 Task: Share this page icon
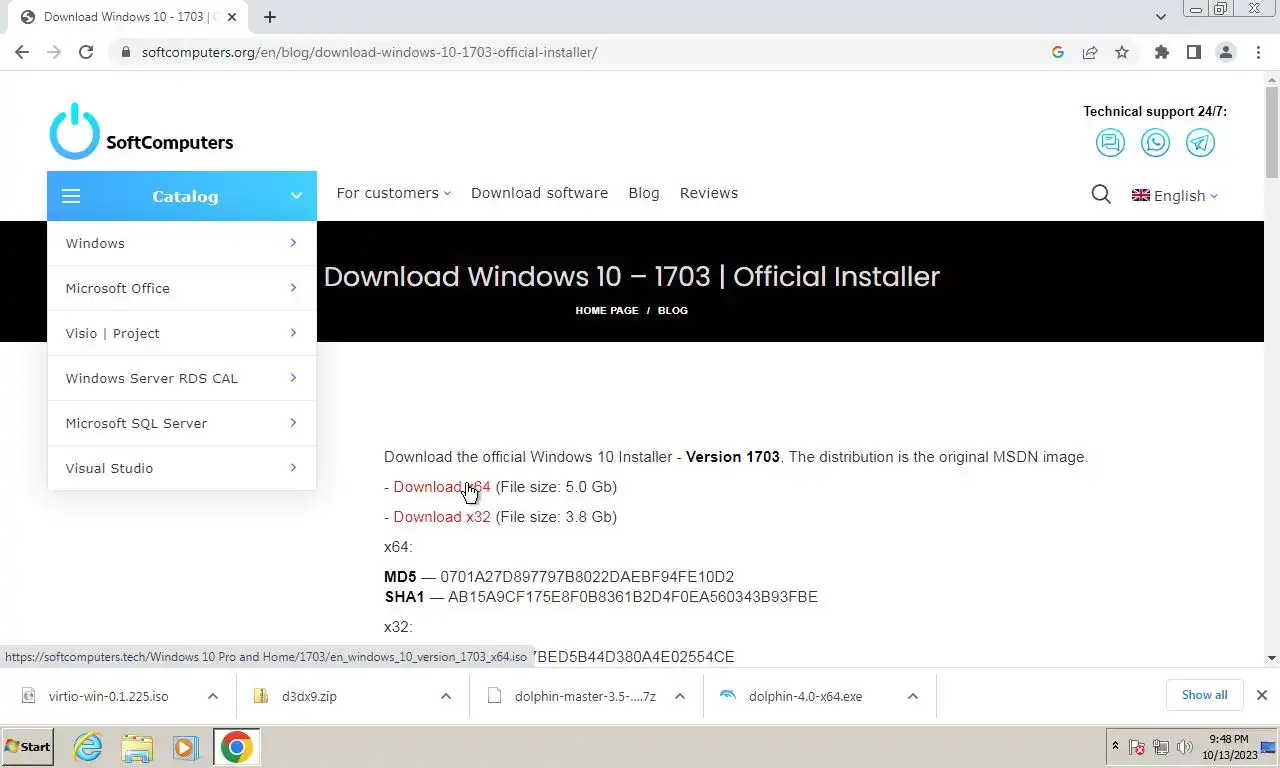pyautogui.click(x=1090, y=52)
